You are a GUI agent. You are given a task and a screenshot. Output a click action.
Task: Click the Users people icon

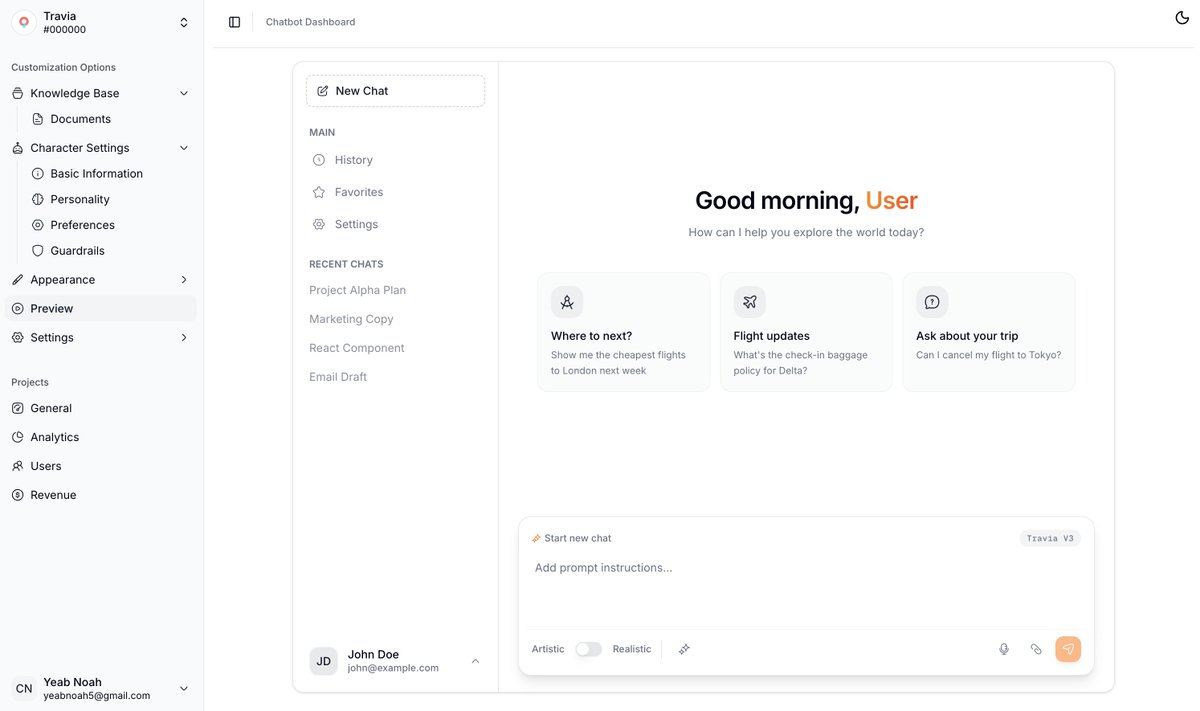pyautogui.click(x=18, y=466)
